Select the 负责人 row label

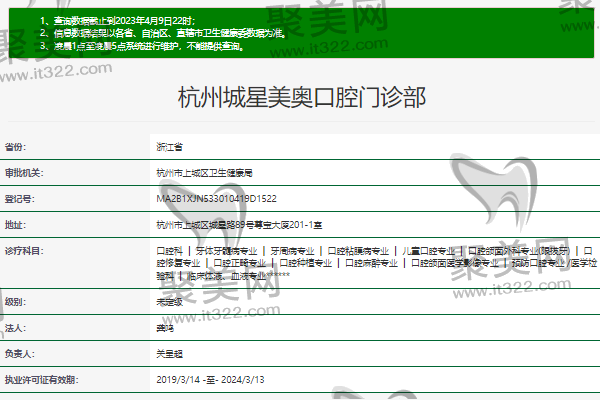point(19,353)
